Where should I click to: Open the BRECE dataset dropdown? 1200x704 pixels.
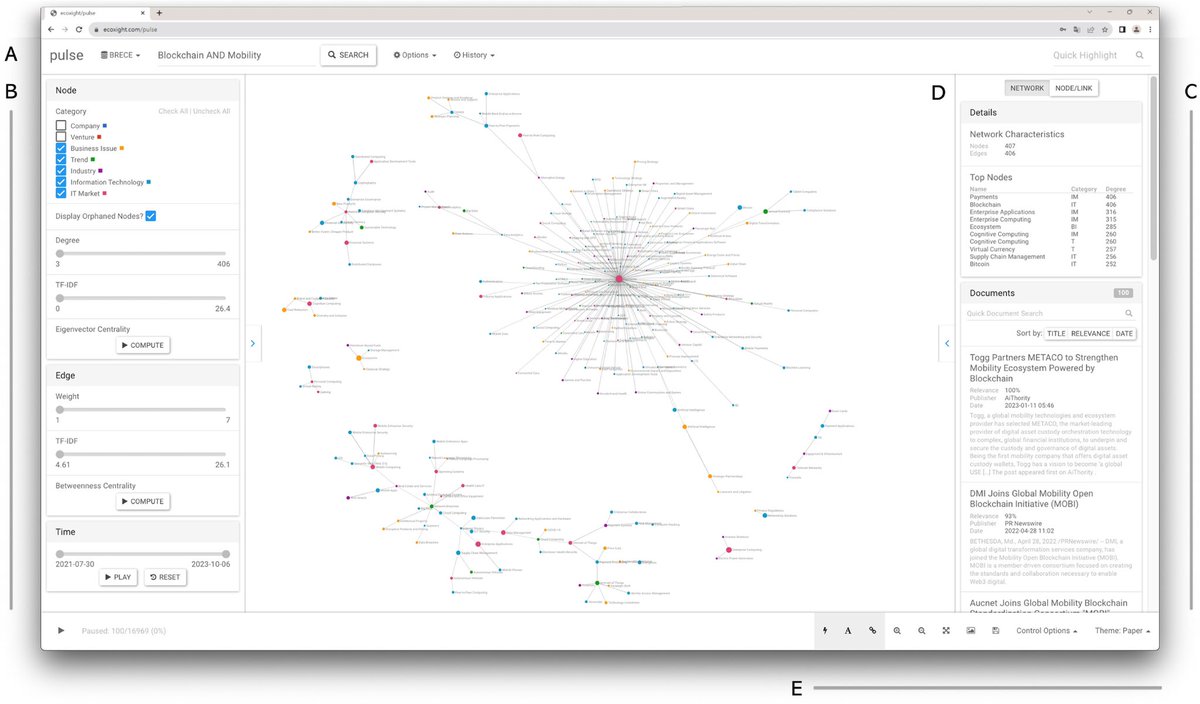pos(121,55)
